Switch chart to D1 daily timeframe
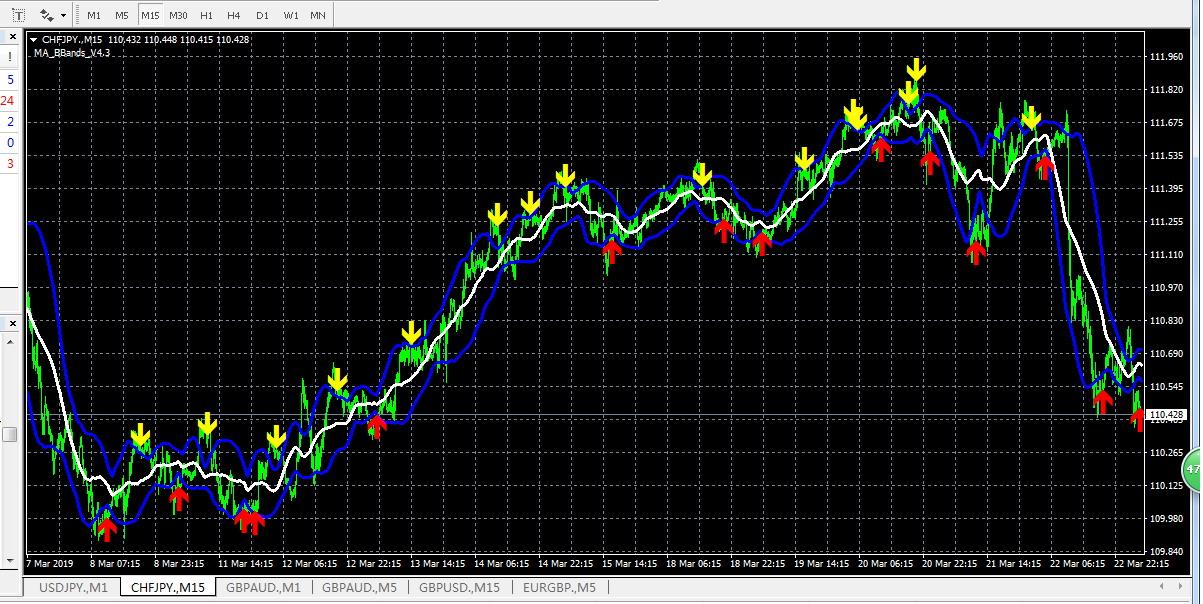Viewport: 1203px width, 604px height. click(262, 16)
